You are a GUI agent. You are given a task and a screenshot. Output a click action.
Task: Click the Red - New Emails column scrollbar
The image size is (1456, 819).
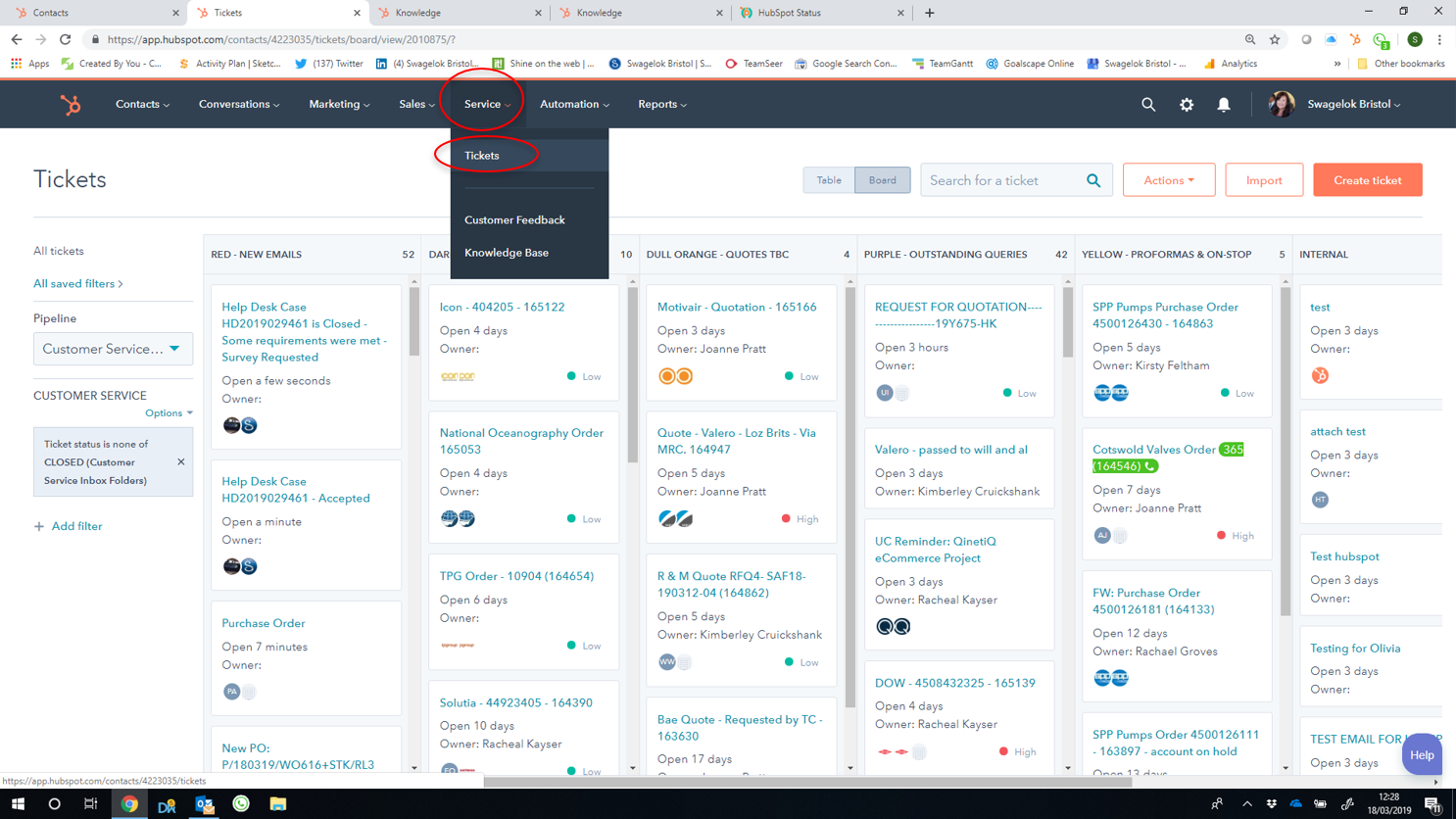pyautogui.click(x=414, y=321)
